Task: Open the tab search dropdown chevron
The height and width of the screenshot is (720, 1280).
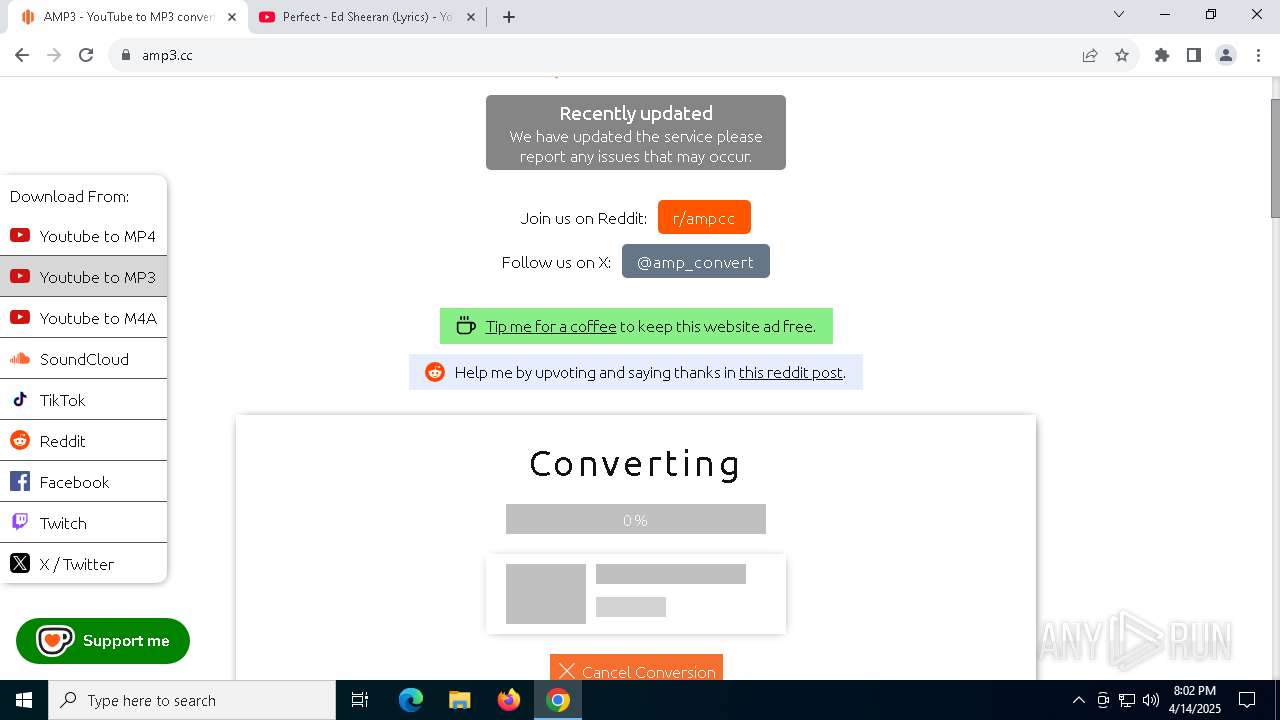Action: point(1119,15)
